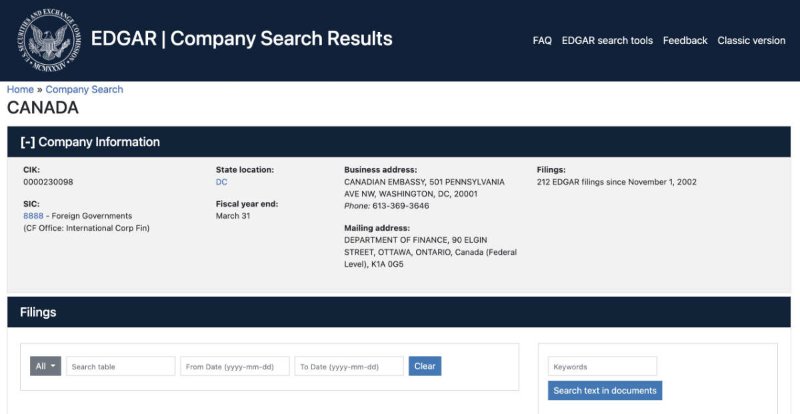The image size is (800, 414).
Task: Go to the Feedback page
Action: click(685, 40)
